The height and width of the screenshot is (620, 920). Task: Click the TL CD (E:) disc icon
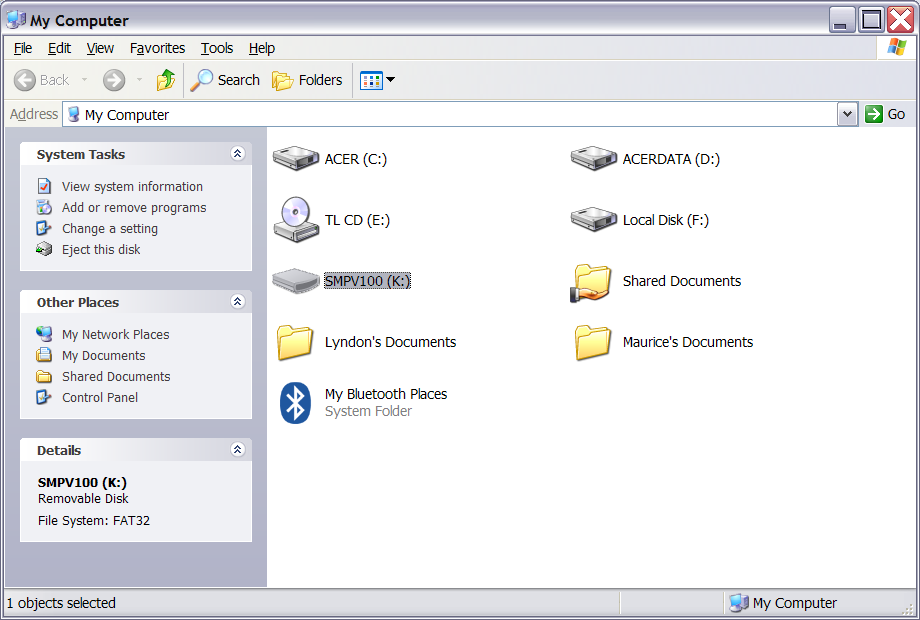296,220
